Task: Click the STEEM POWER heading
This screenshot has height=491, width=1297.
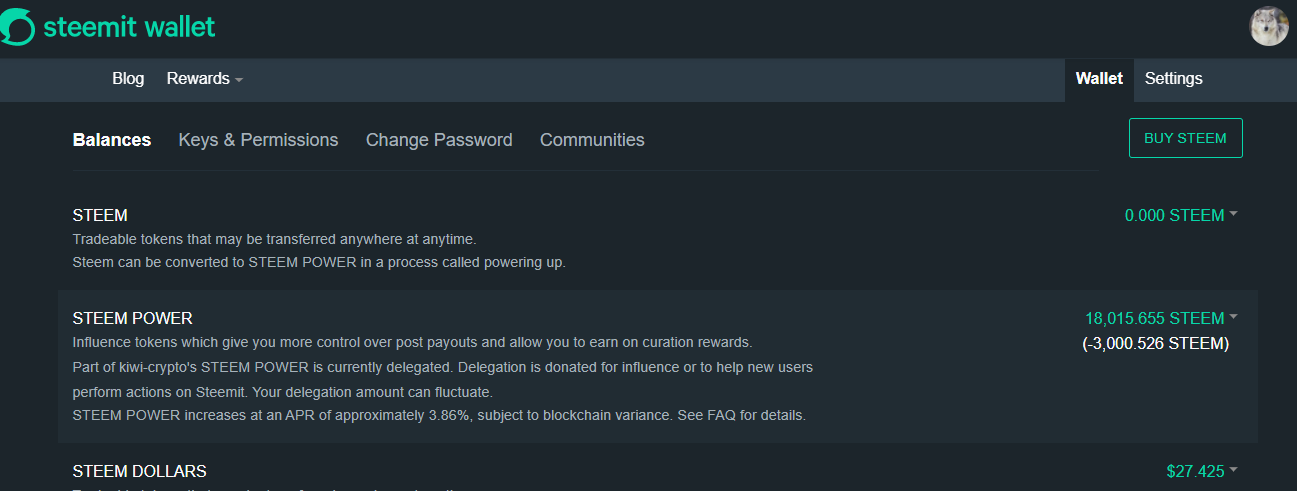Action: point(133,319)
